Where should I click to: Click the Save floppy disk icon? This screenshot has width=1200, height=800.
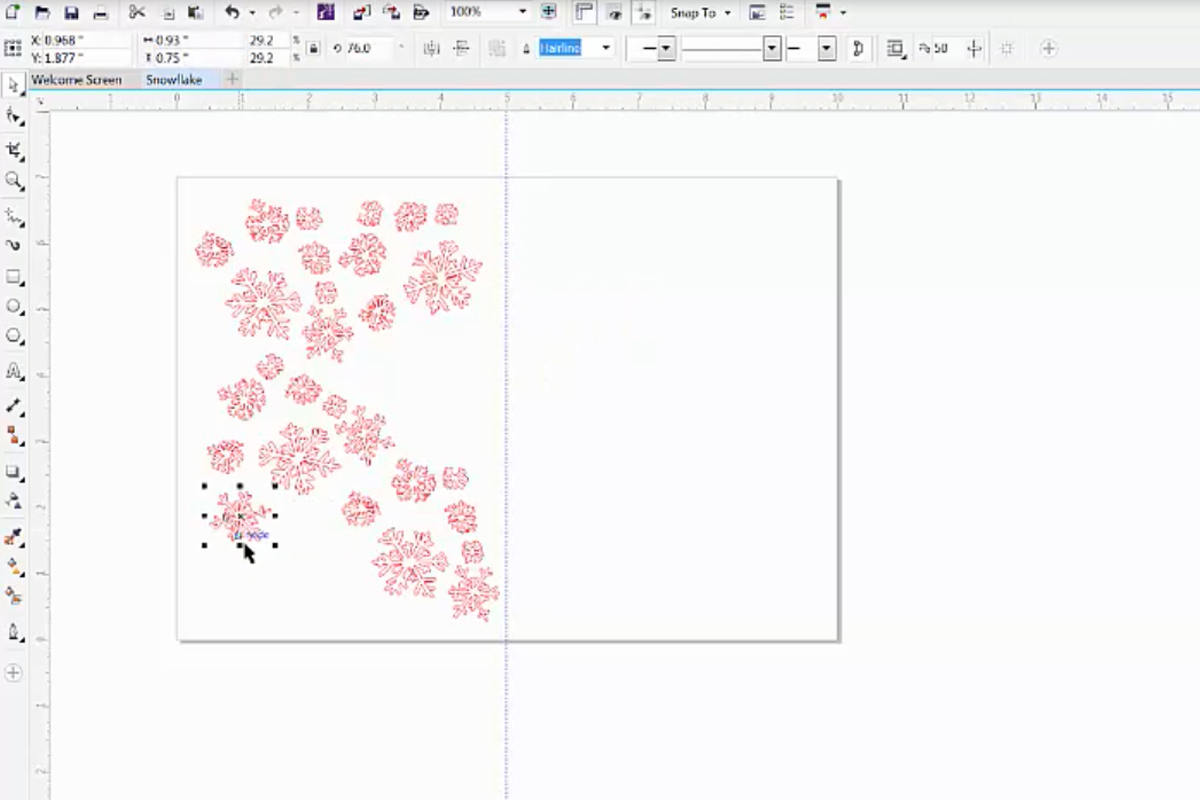click(x=71, y=13)
